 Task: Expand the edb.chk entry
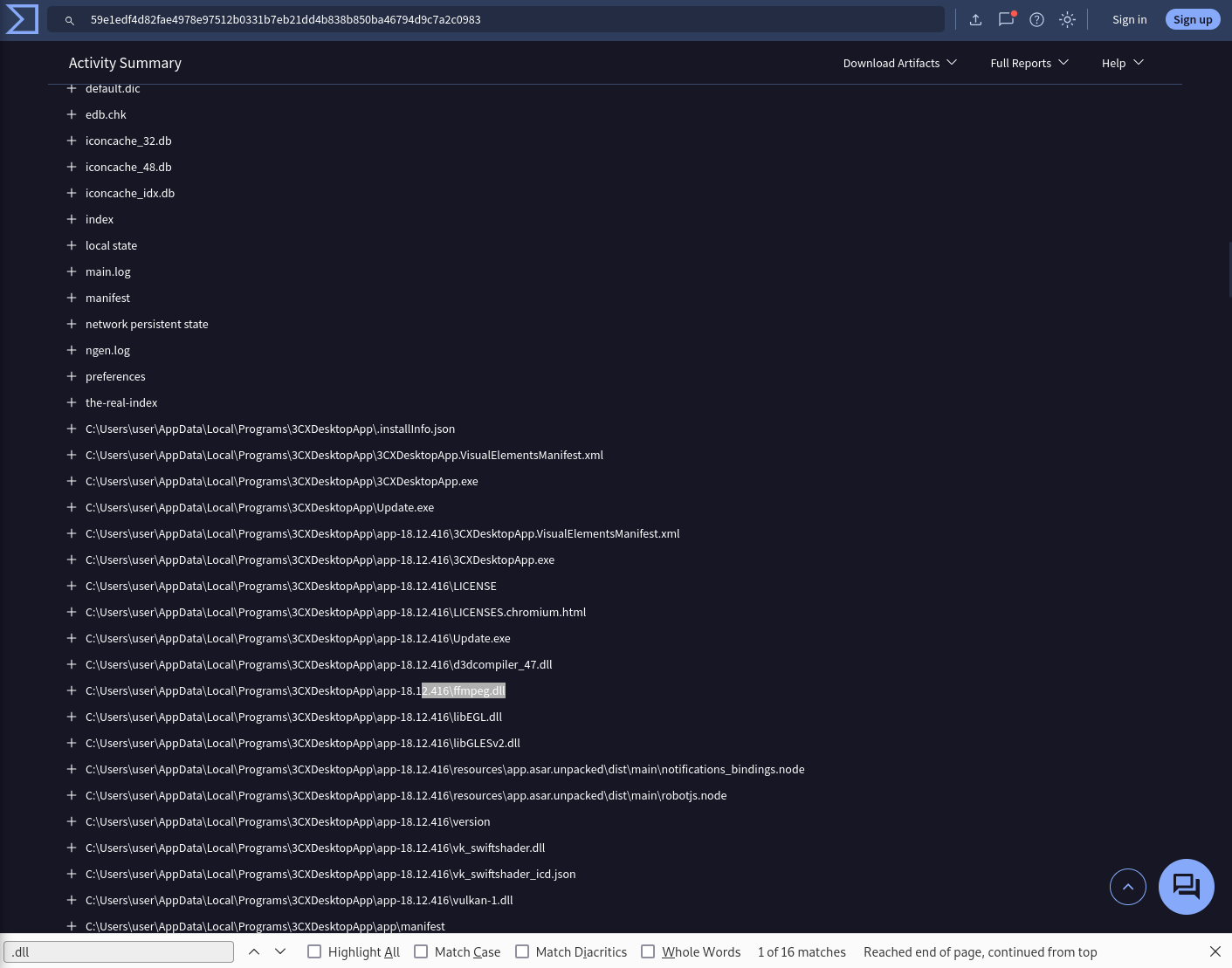(x=72, y=114)
